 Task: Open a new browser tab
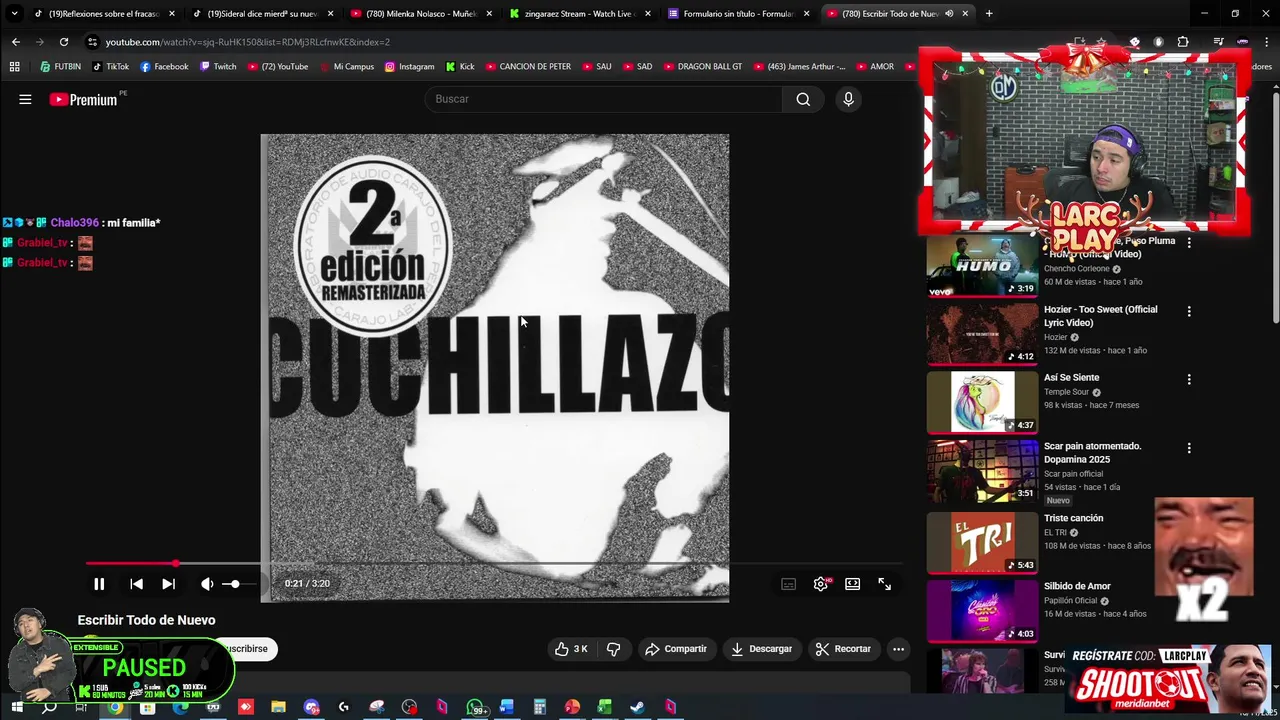tap(989, 14)
